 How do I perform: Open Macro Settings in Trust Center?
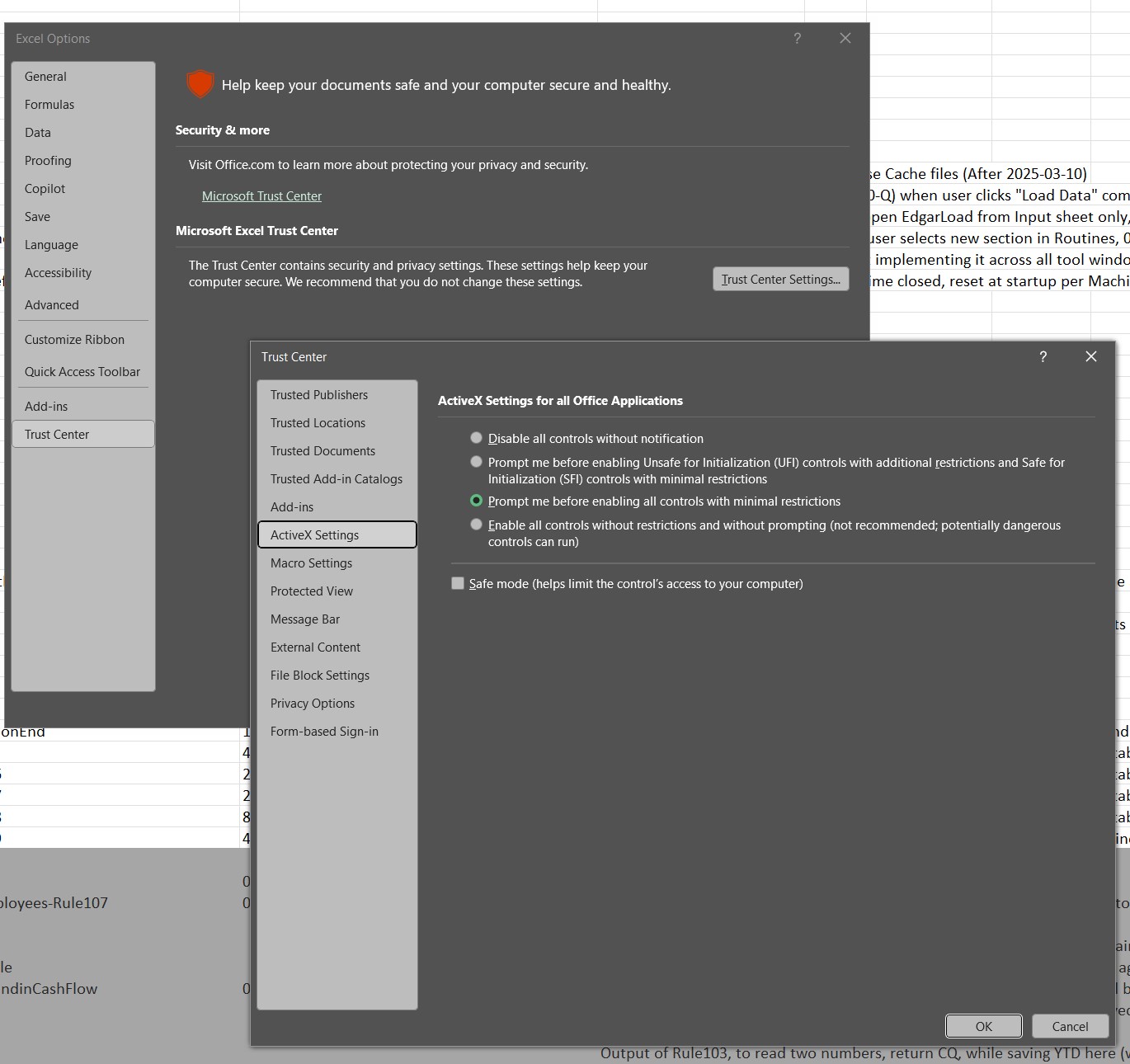click(x=311, y=563)
